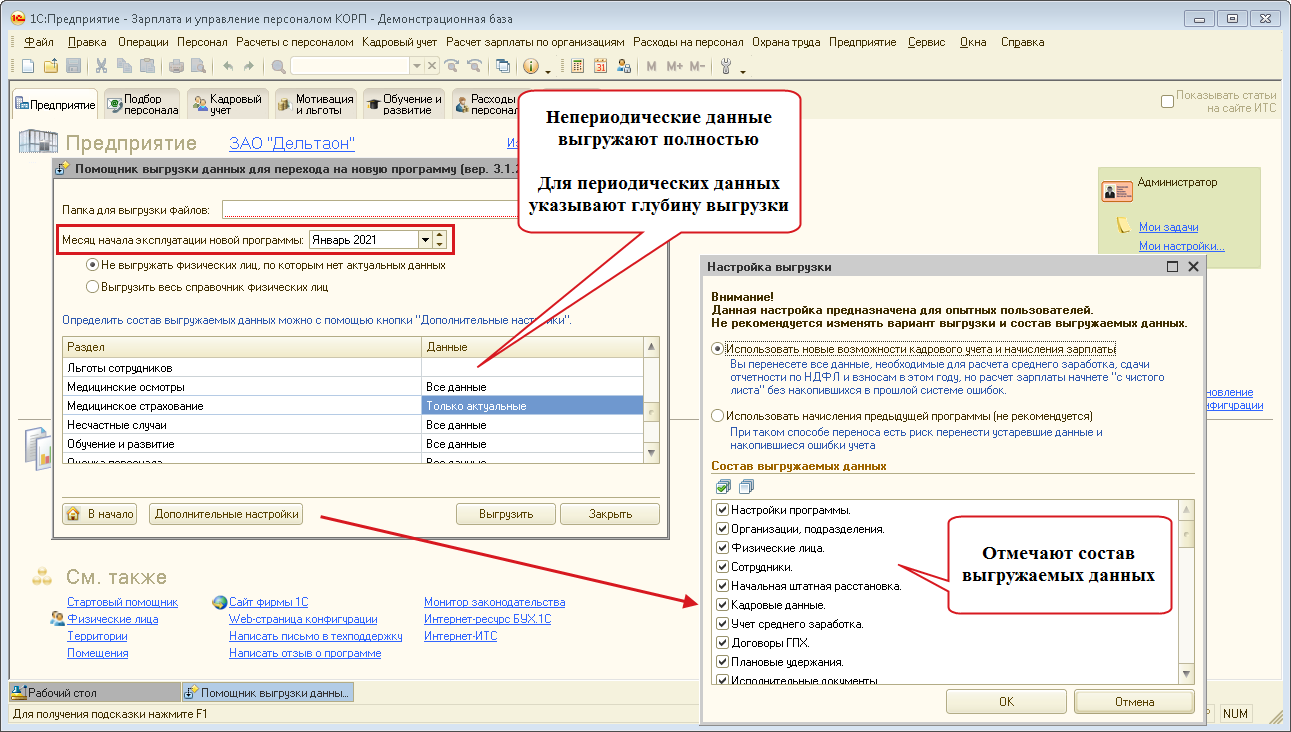Choose 'Использовать начисления предыдущей программы' radio

tap(717, 415)
